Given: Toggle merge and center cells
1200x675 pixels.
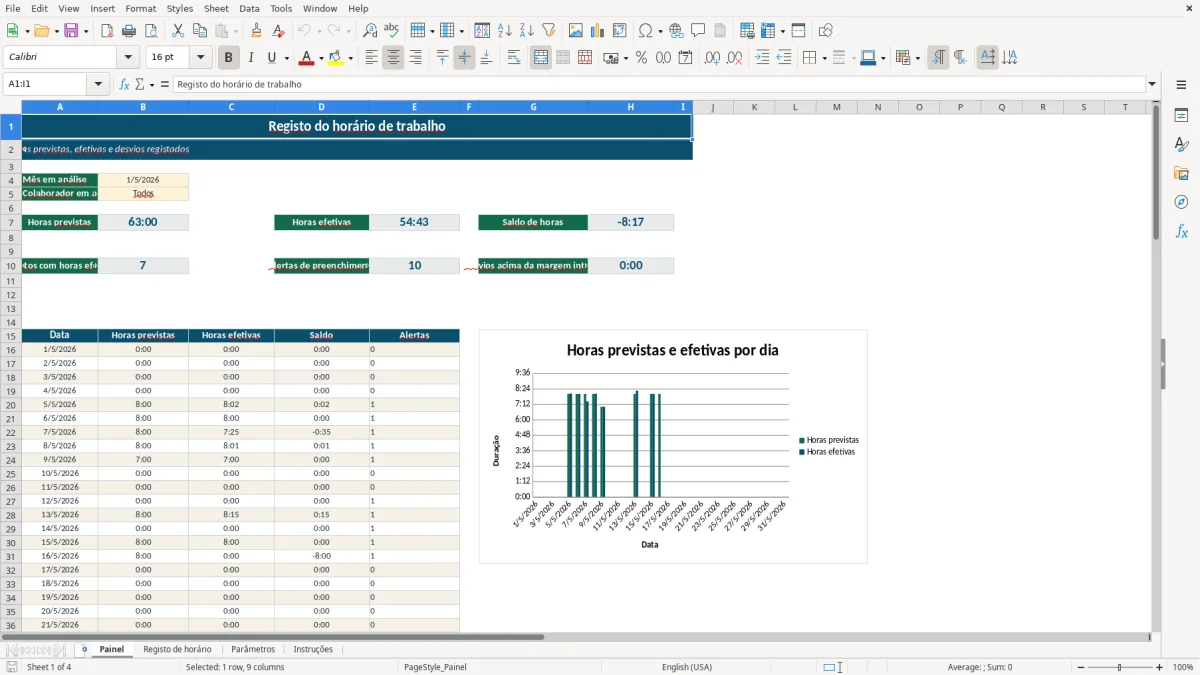Looking at the screenshot, I should pos(541,58).
